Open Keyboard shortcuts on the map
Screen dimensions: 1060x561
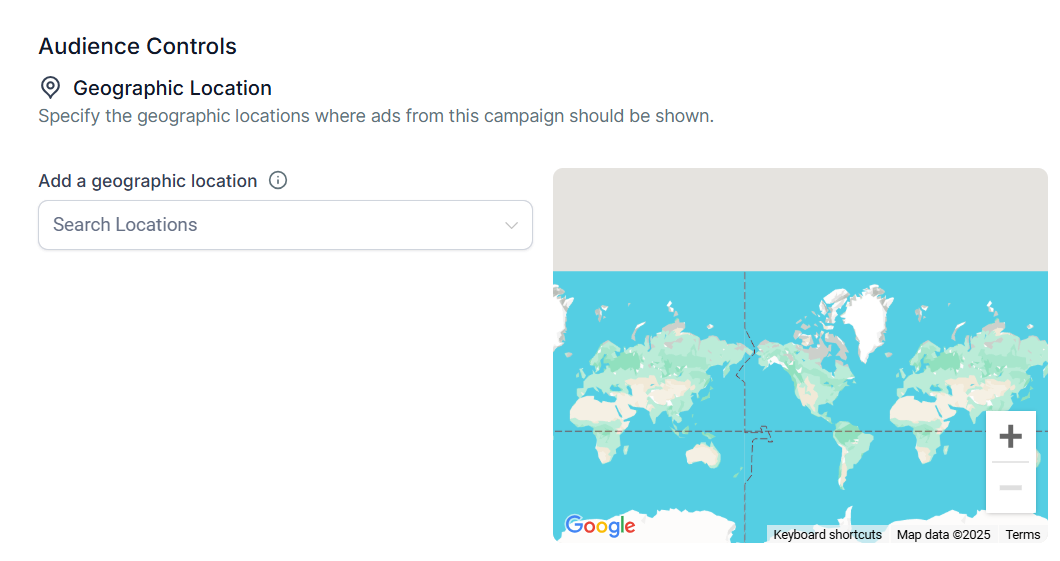pyautogui.click(x=827, y=535)
